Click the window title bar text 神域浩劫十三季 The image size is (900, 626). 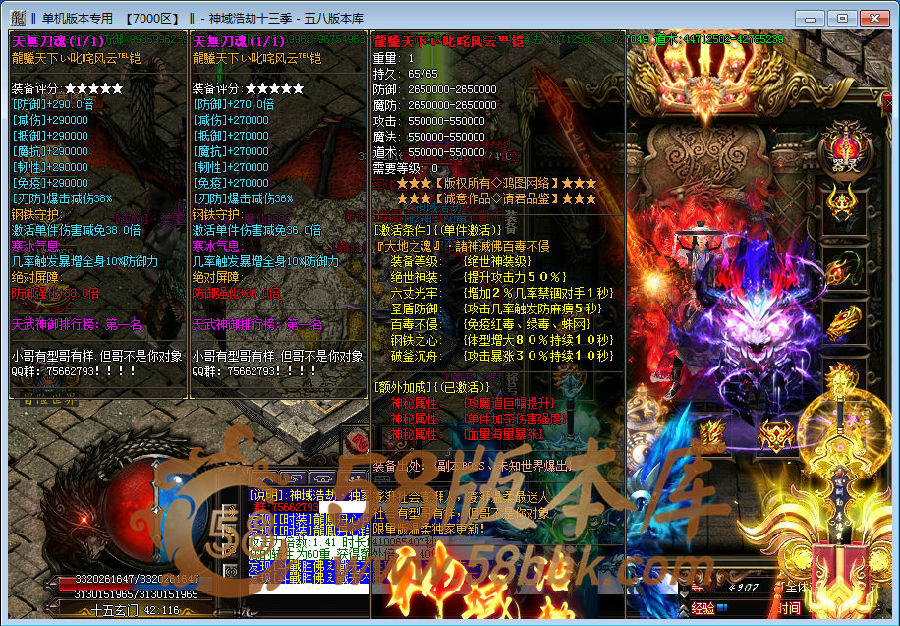250,18
